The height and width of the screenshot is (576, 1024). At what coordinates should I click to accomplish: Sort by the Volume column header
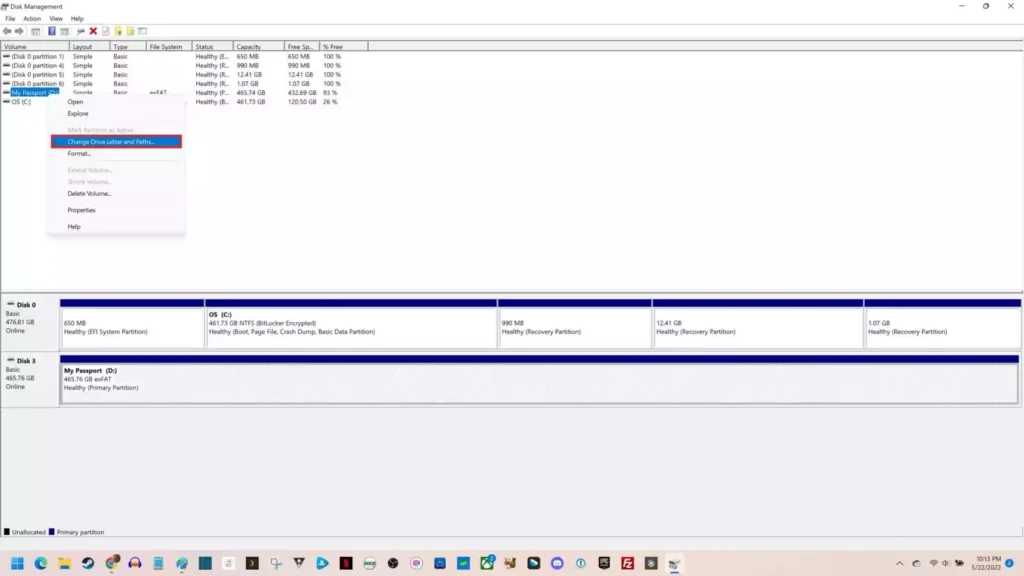pos(35,47)
